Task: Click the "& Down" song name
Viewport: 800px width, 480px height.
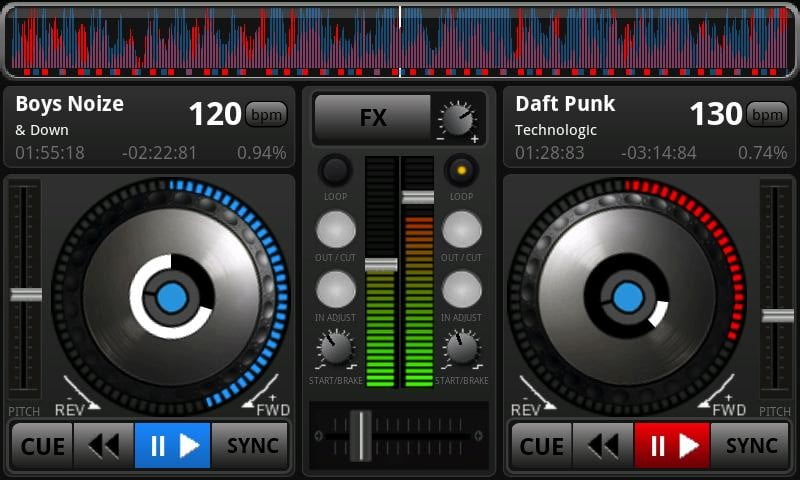Action: tap(42, 130)
